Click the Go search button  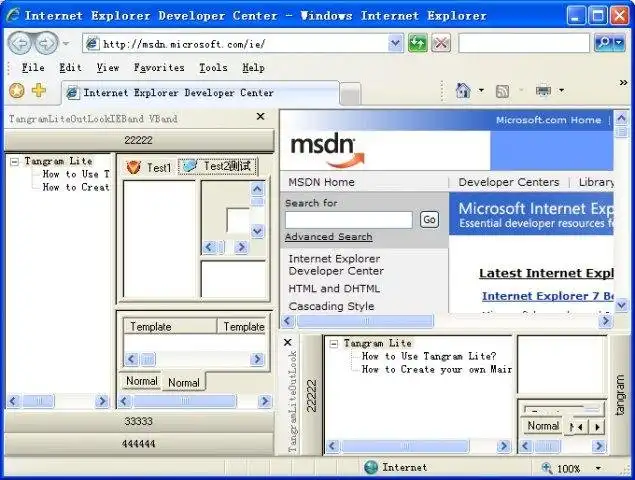(x=429, y=220)
